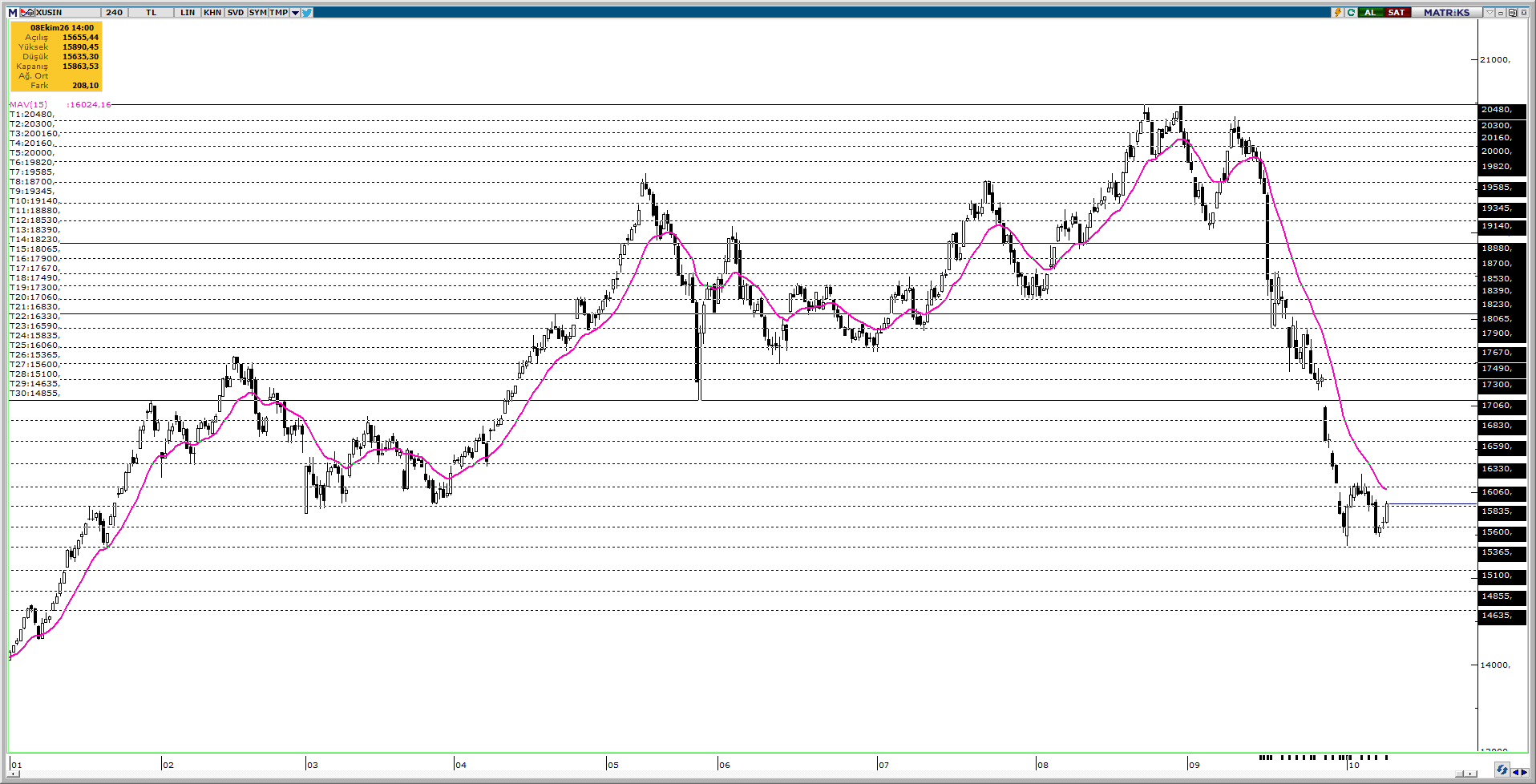Refresh using the green circular arrow icon
The width and height of the screenshot is (1536, 784).
tap(1351, 13)
